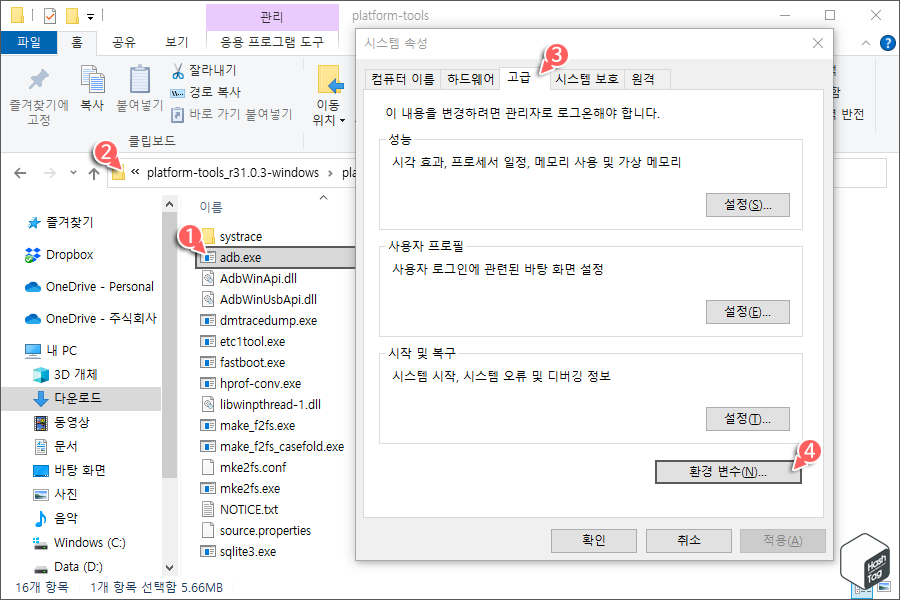Click Paste shortcut (바로 가기 붙여넣기)
Screen dimensions: 900x600
click(232, 114)
